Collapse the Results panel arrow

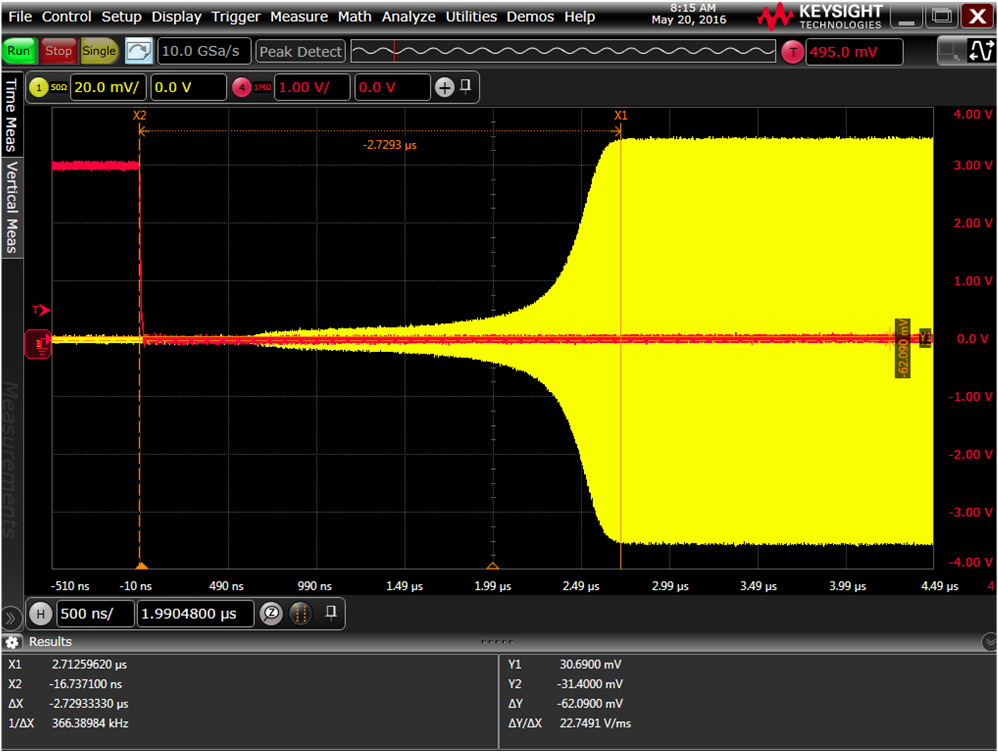click(988, 641)
